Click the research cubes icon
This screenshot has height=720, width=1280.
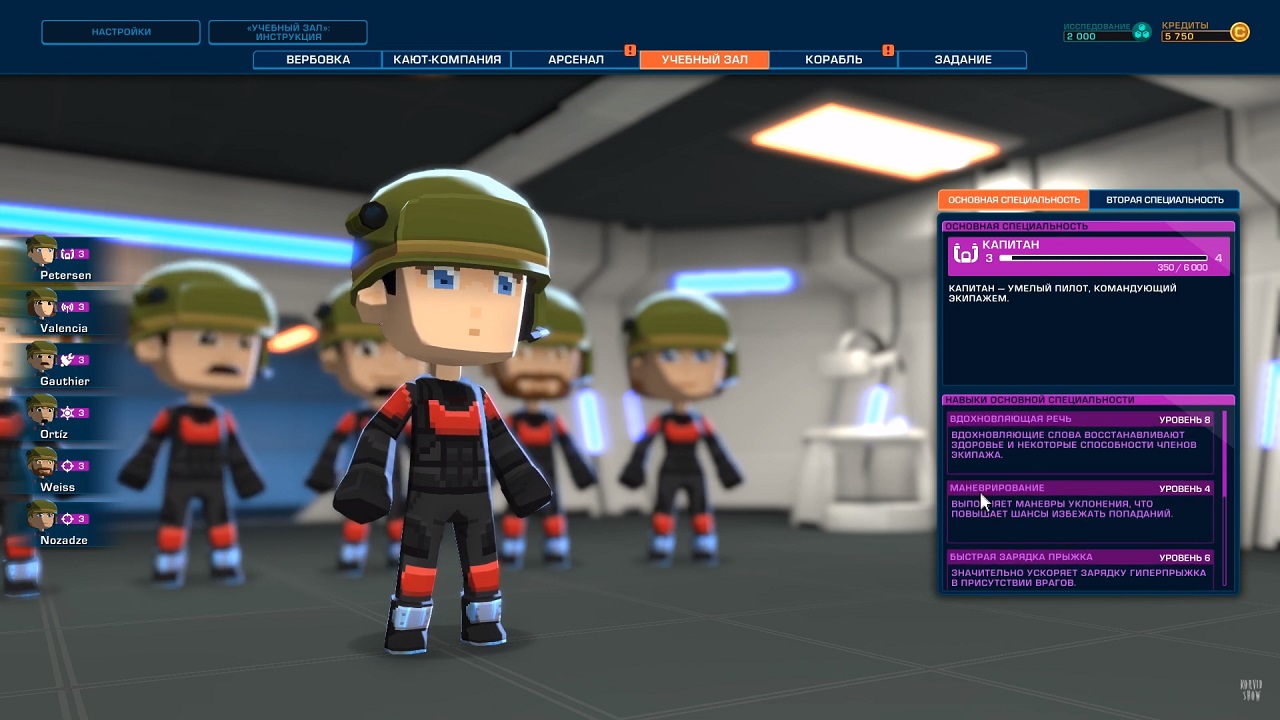(1141, 32)
